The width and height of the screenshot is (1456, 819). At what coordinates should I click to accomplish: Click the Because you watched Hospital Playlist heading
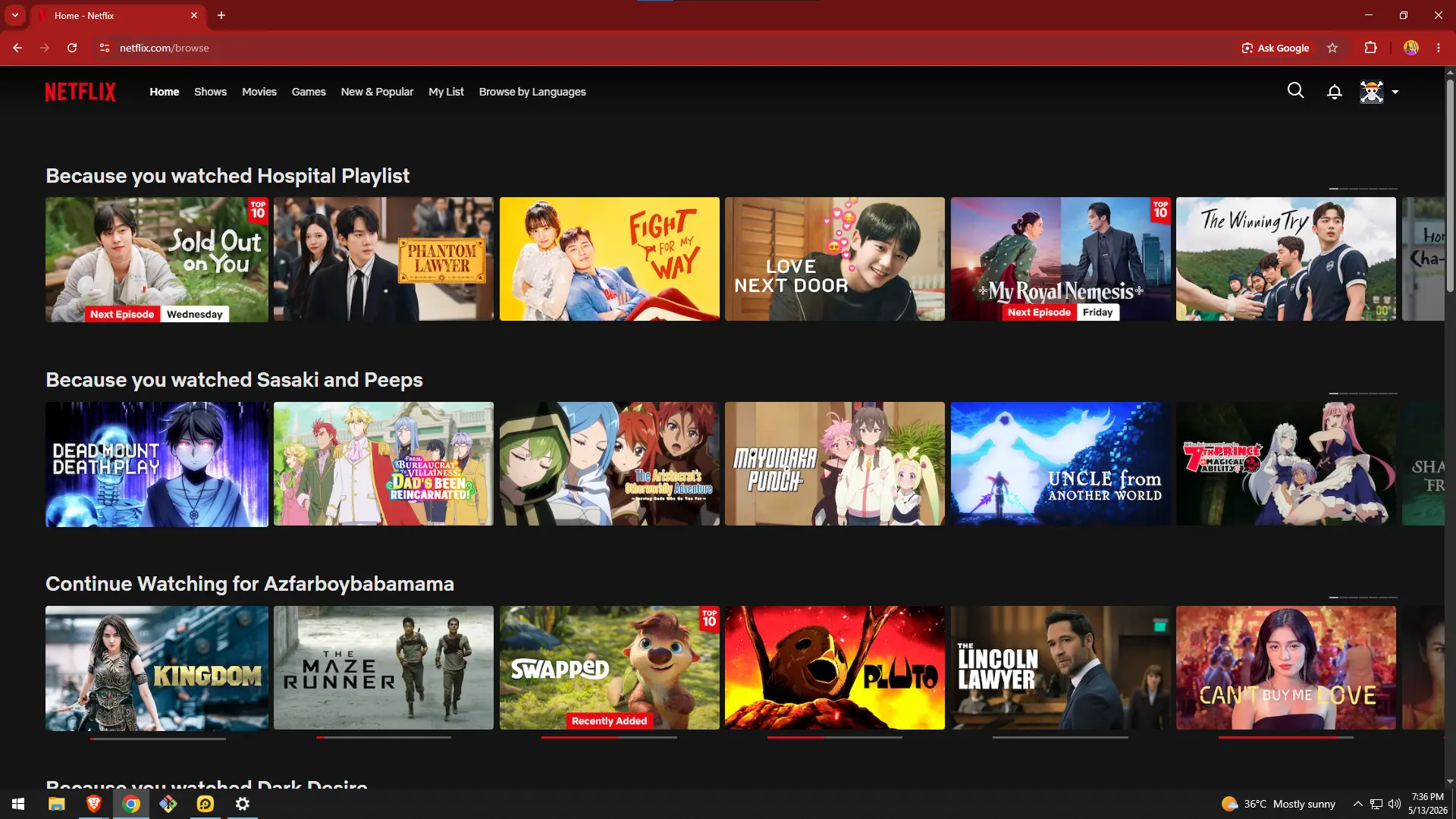pyautogui.click(x=227, y=176)
